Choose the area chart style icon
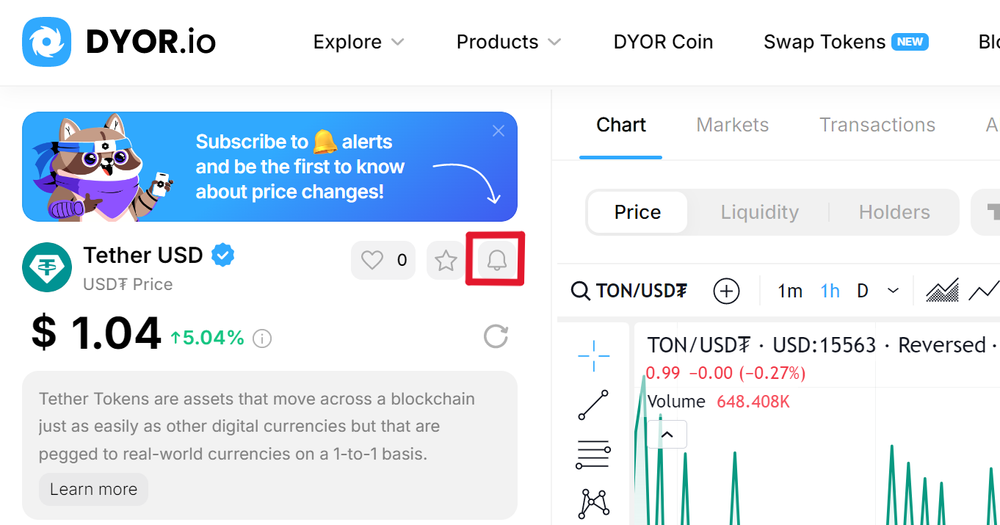The width and height of the screenshot is (1000, 525). [942, 291]
